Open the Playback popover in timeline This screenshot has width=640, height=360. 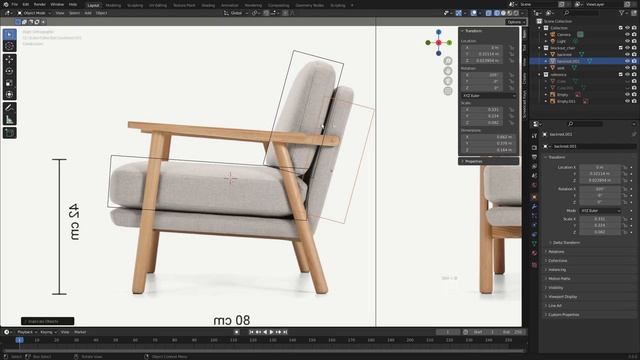[27, 332]
